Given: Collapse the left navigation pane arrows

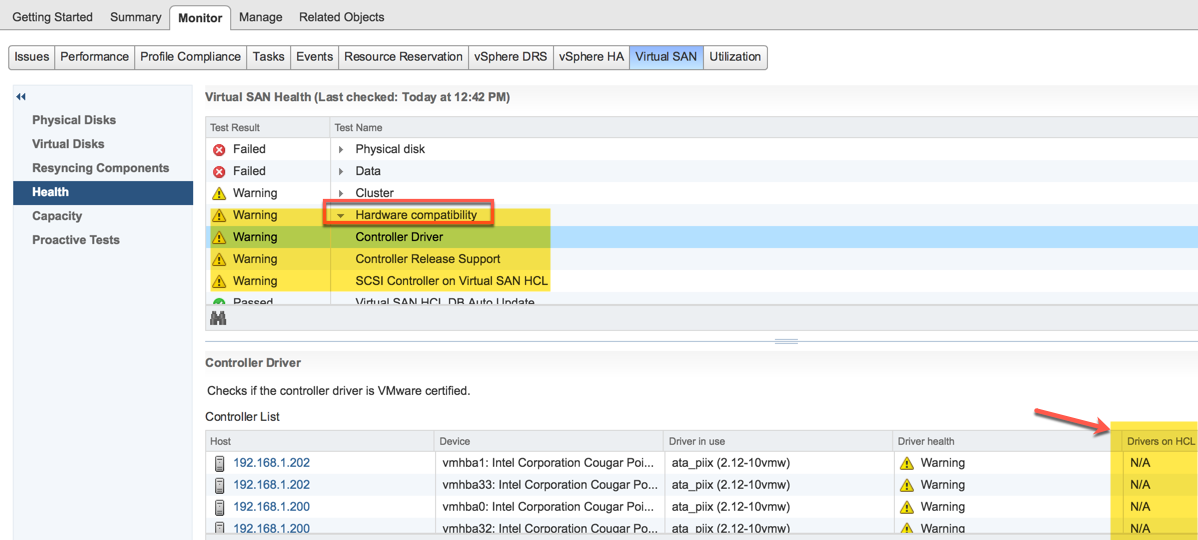Looking at the screenshot, I should pyautogui.click(x=21, y=97).
